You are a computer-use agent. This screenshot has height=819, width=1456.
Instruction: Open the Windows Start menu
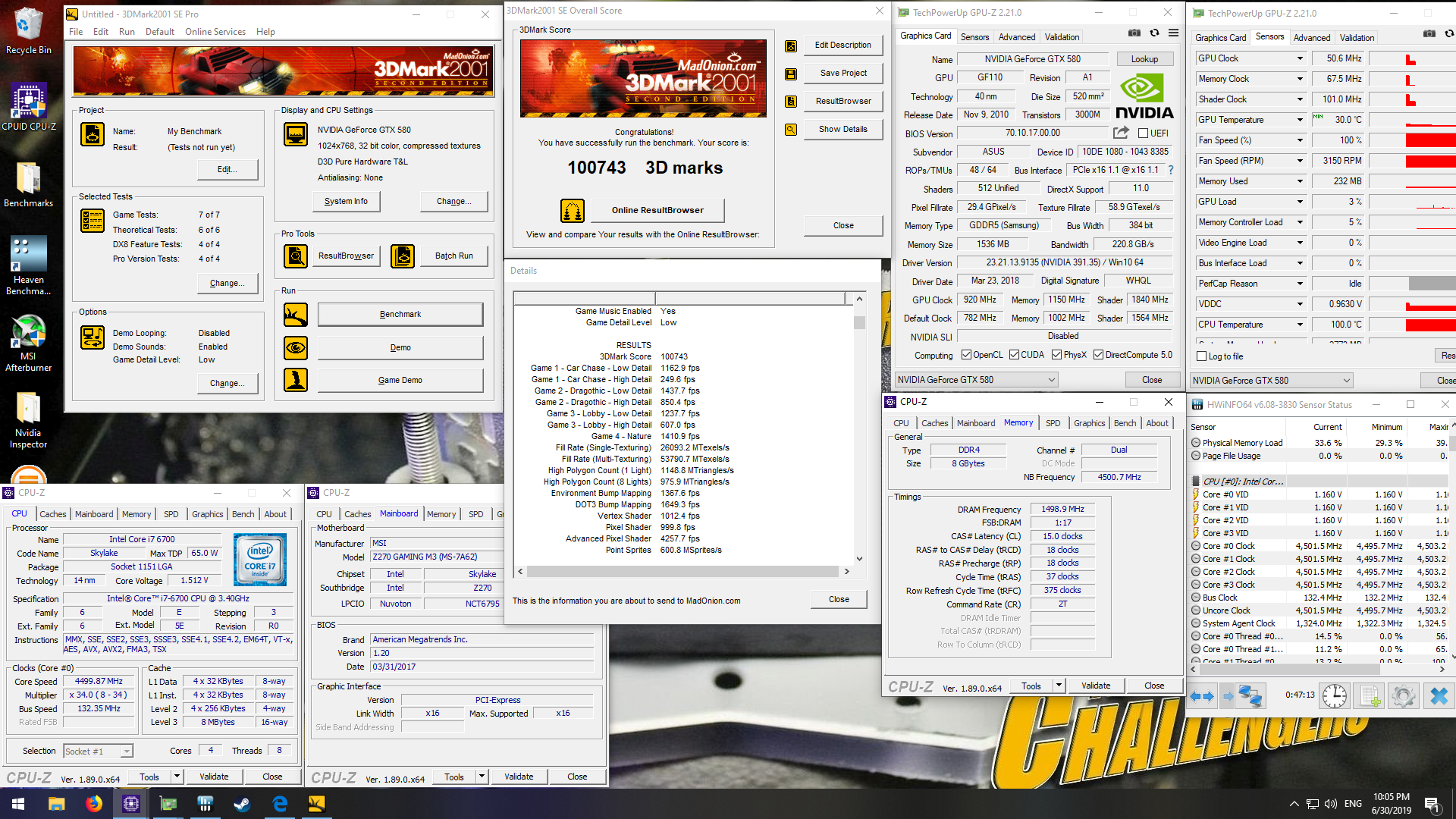(x=18, y=804)
